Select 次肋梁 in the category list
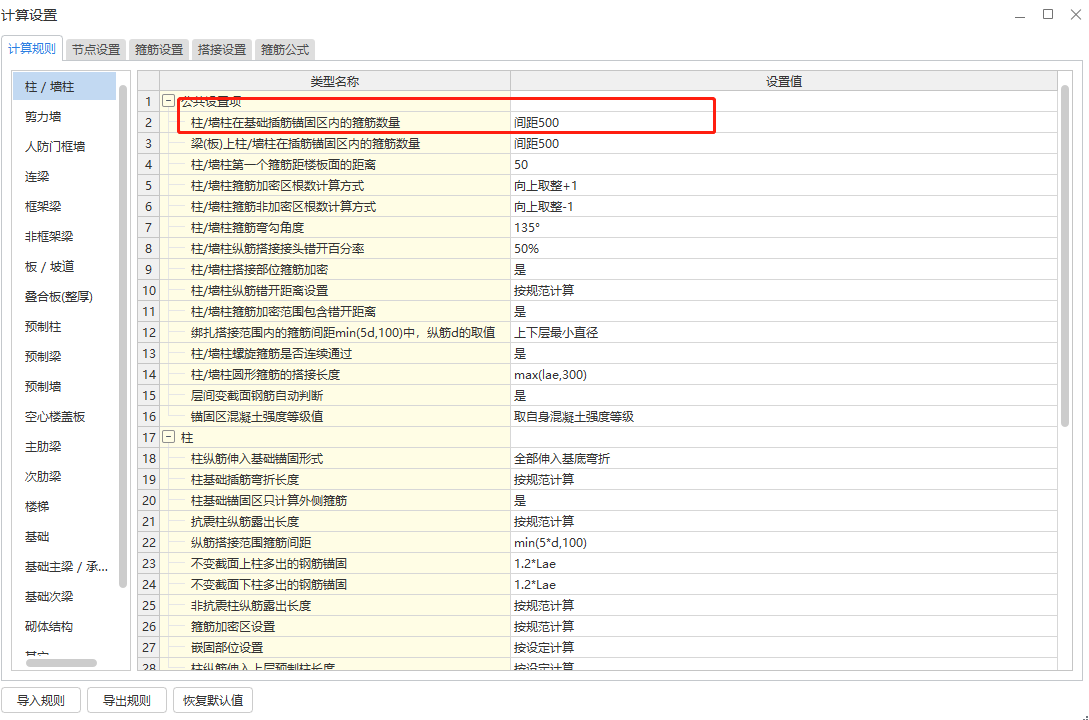 (x=65, y=476)
